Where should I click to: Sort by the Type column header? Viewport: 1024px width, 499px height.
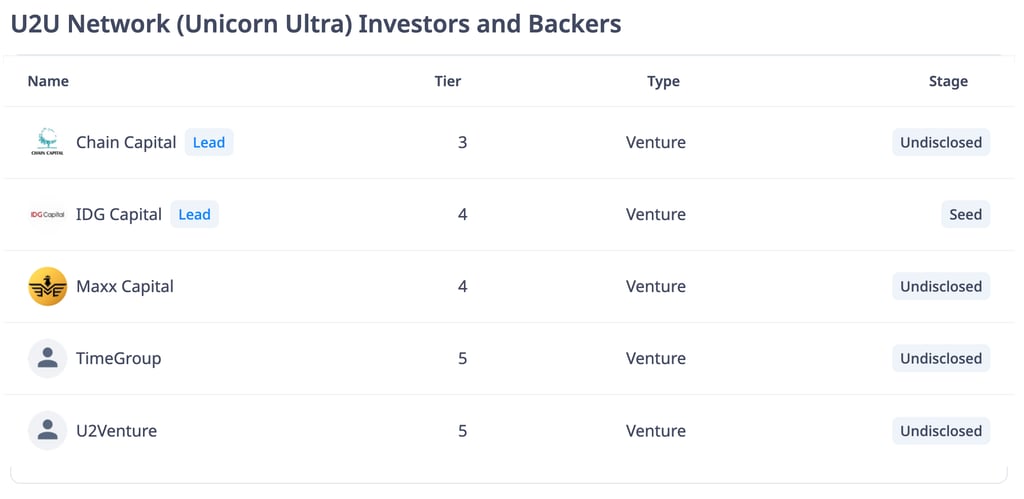pyautogui.click(x=664, y=81)
